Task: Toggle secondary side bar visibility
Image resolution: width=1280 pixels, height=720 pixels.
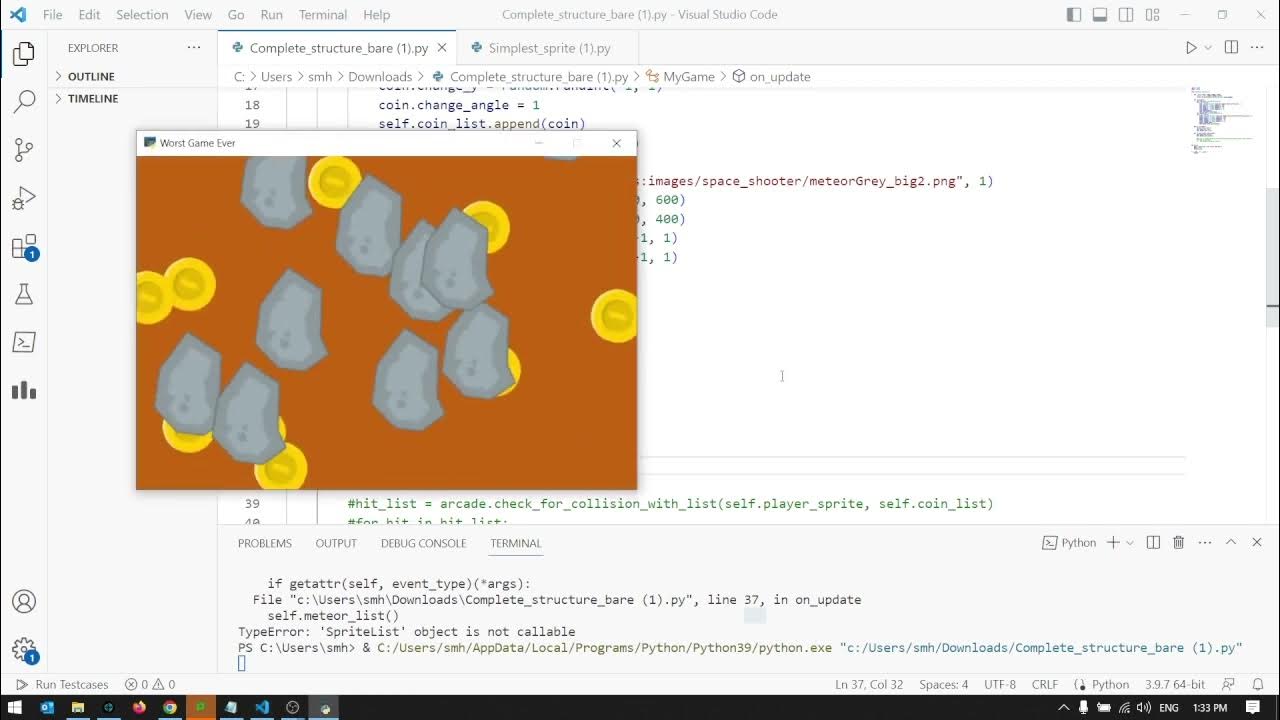Action: click(x=1126, y=15)
